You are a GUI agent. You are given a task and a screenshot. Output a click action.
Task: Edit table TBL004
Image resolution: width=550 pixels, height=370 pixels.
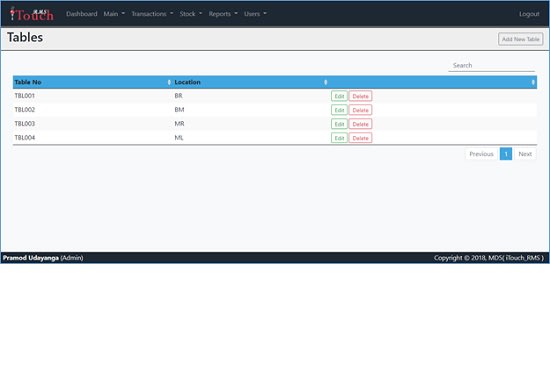tap(339, 138)
